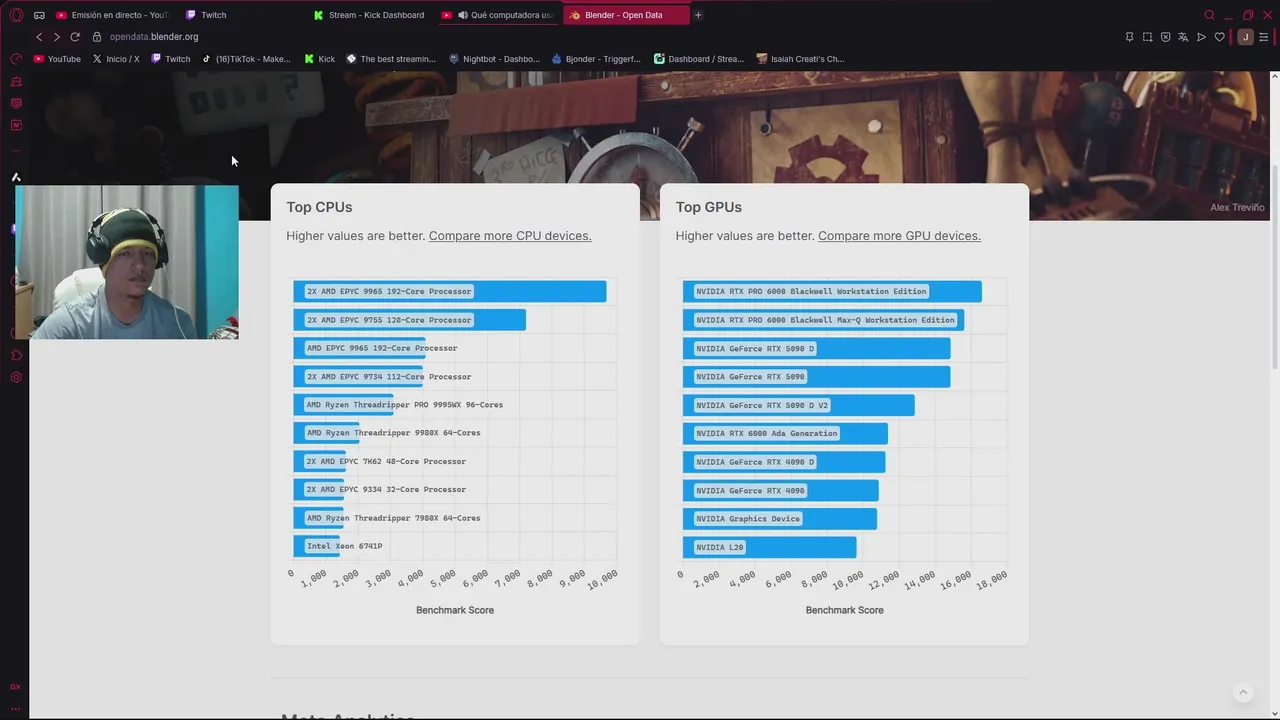Open YouTube bookmark
Viewport: 1280px width, 720px height.
tap(57, 59)
